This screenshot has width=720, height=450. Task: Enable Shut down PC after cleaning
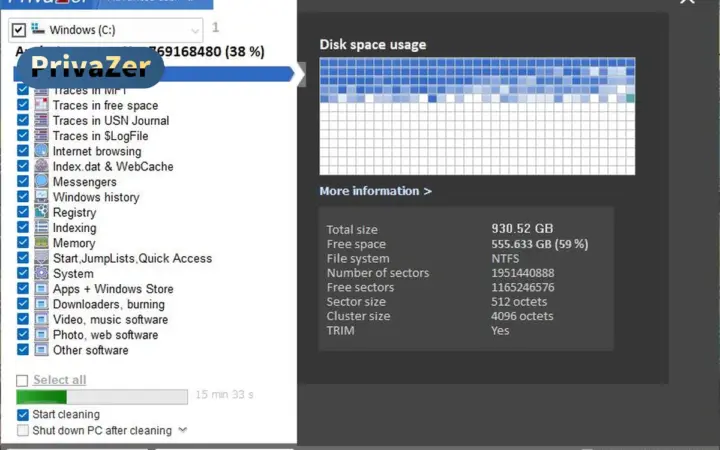pos(22,431)
